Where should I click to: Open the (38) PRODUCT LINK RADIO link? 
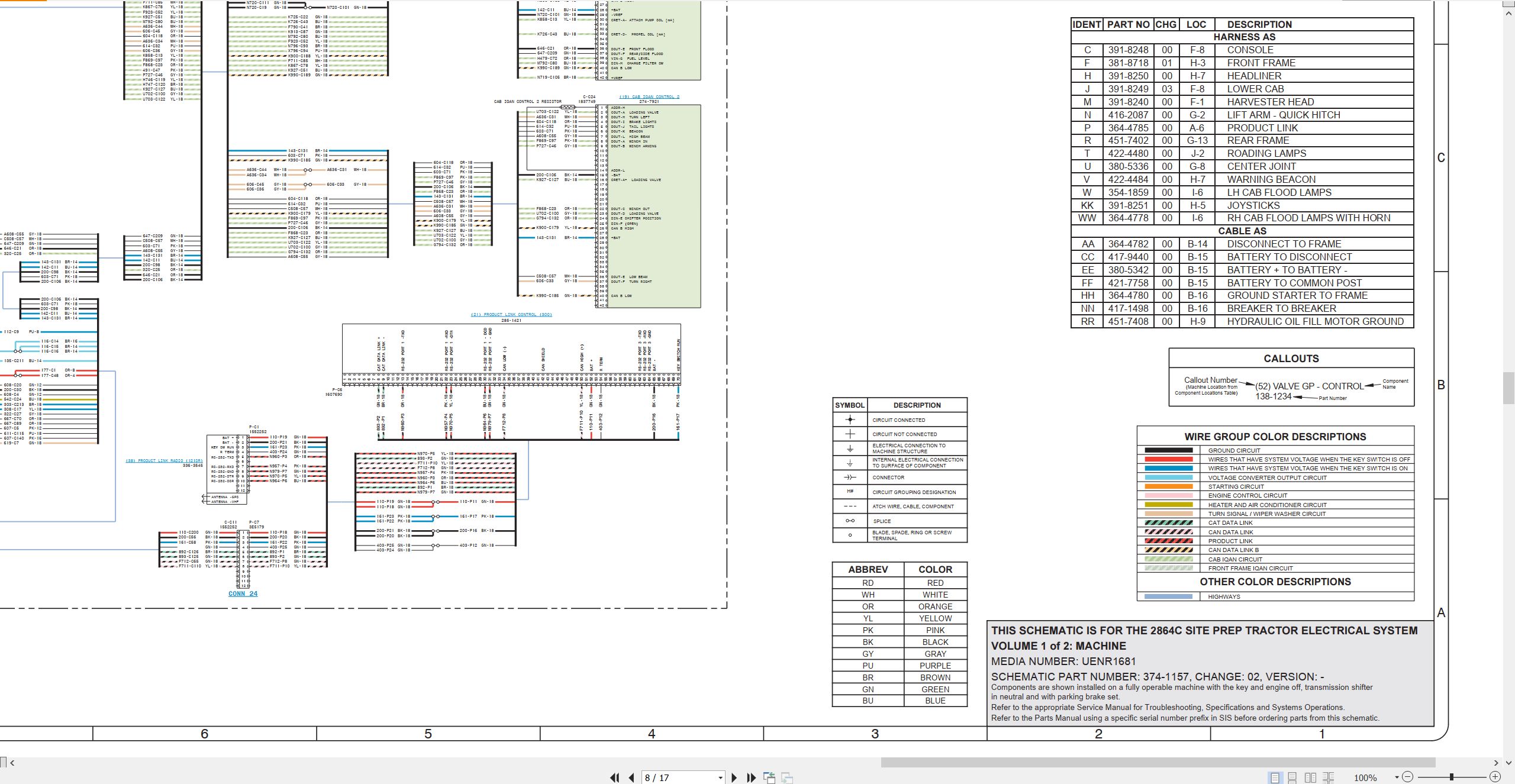click(x=164, y=460)
